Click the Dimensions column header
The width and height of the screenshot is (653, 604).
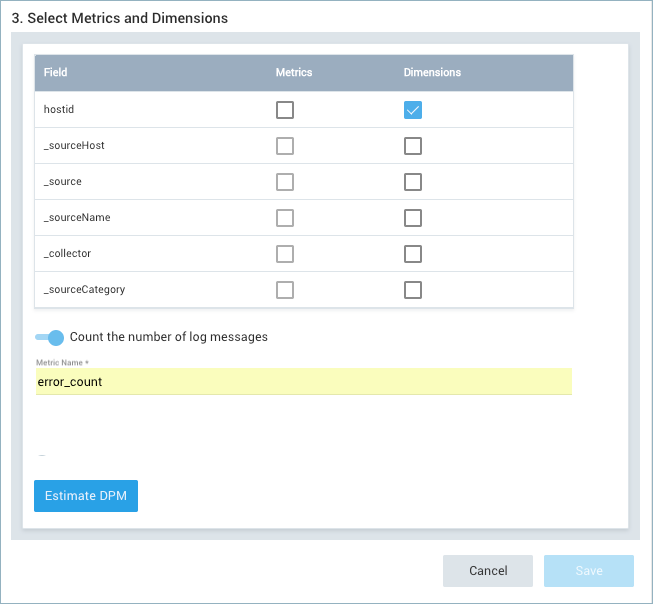point(432,73)
